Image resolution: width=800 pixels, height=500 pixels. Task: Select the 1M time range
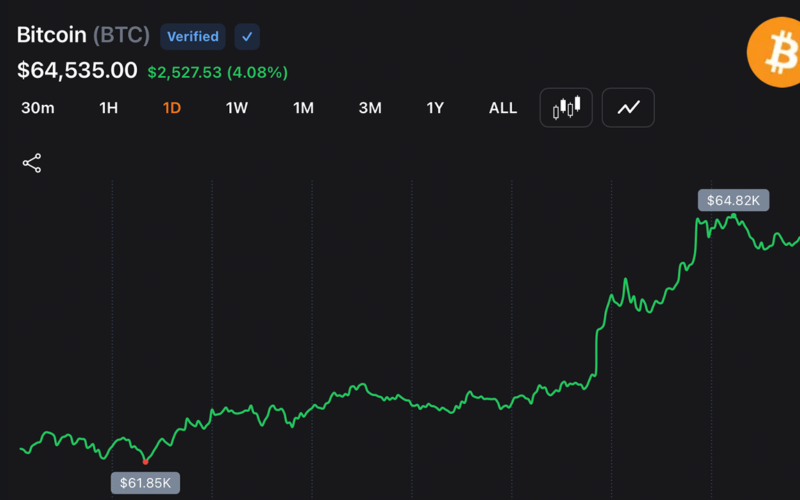click(x=303, y=108)
